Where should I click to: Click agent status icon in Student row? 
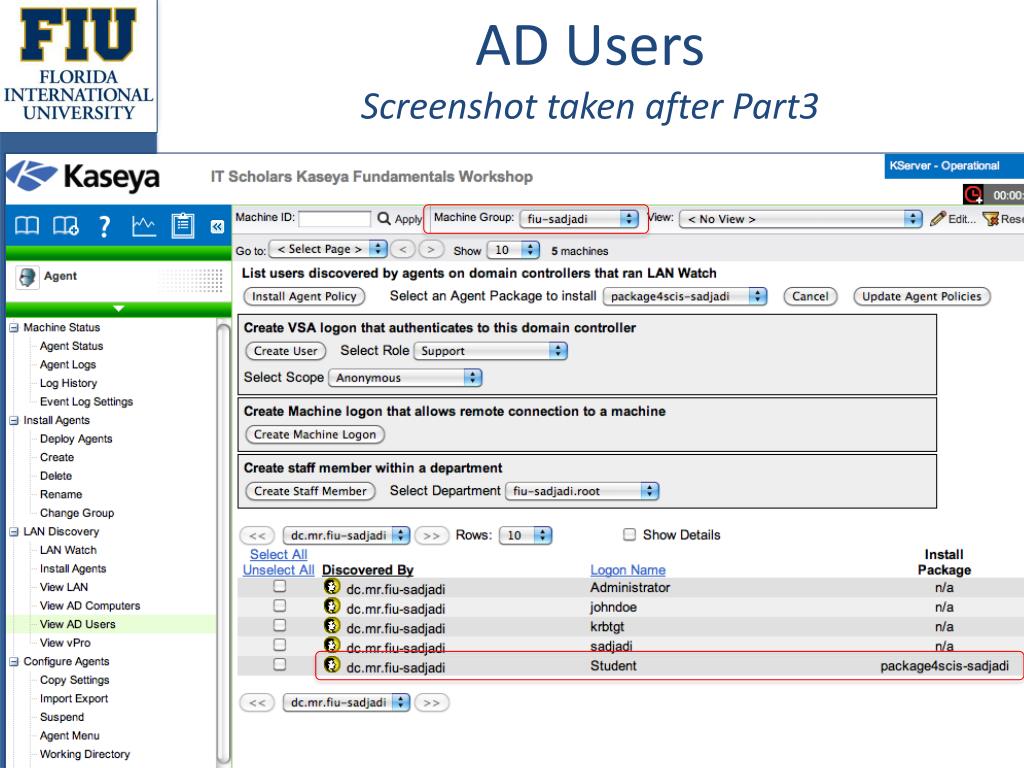332,665
